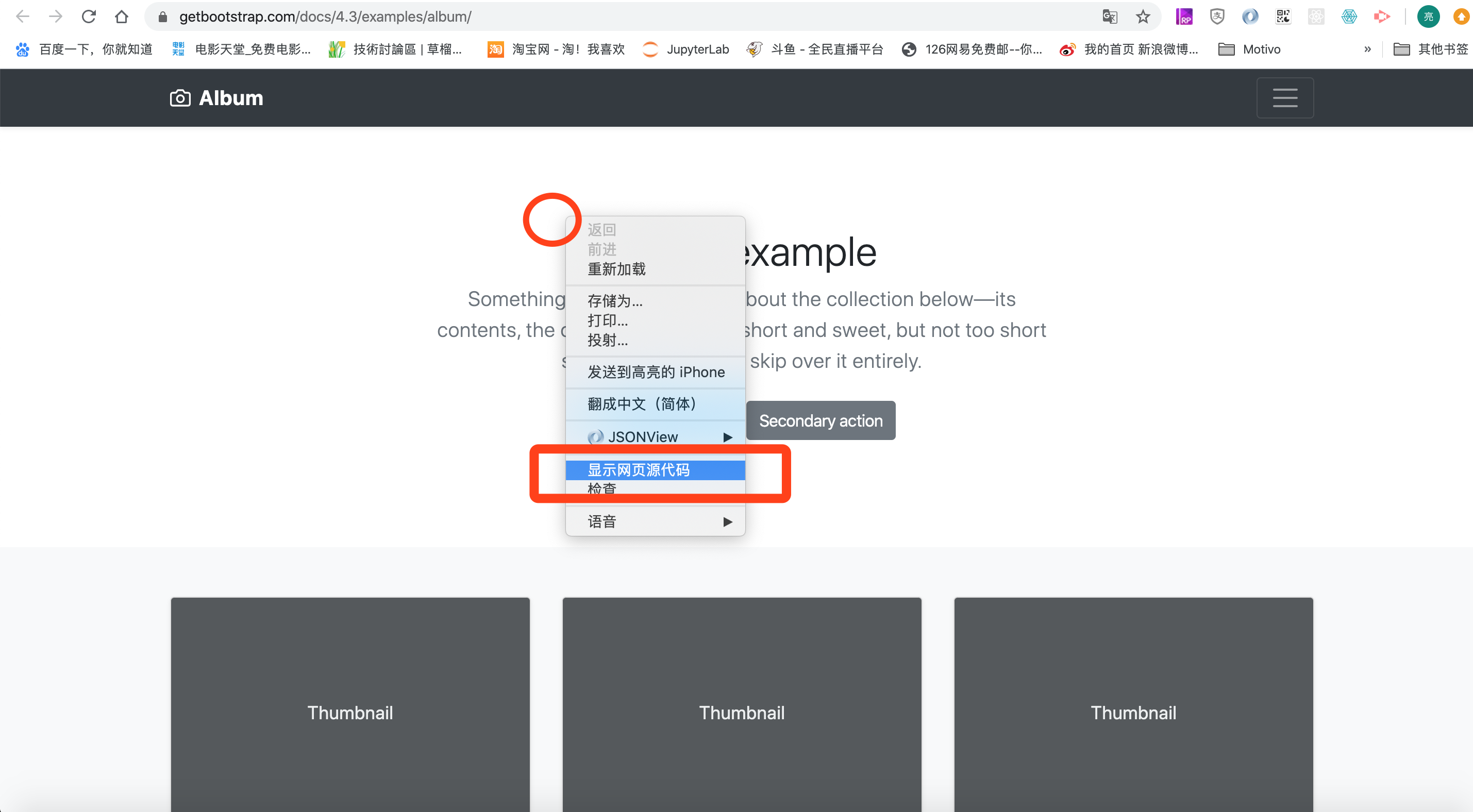Screen dimensions: 1473x812
Task: Click the browser reload icon
Action: pos(89,16)
